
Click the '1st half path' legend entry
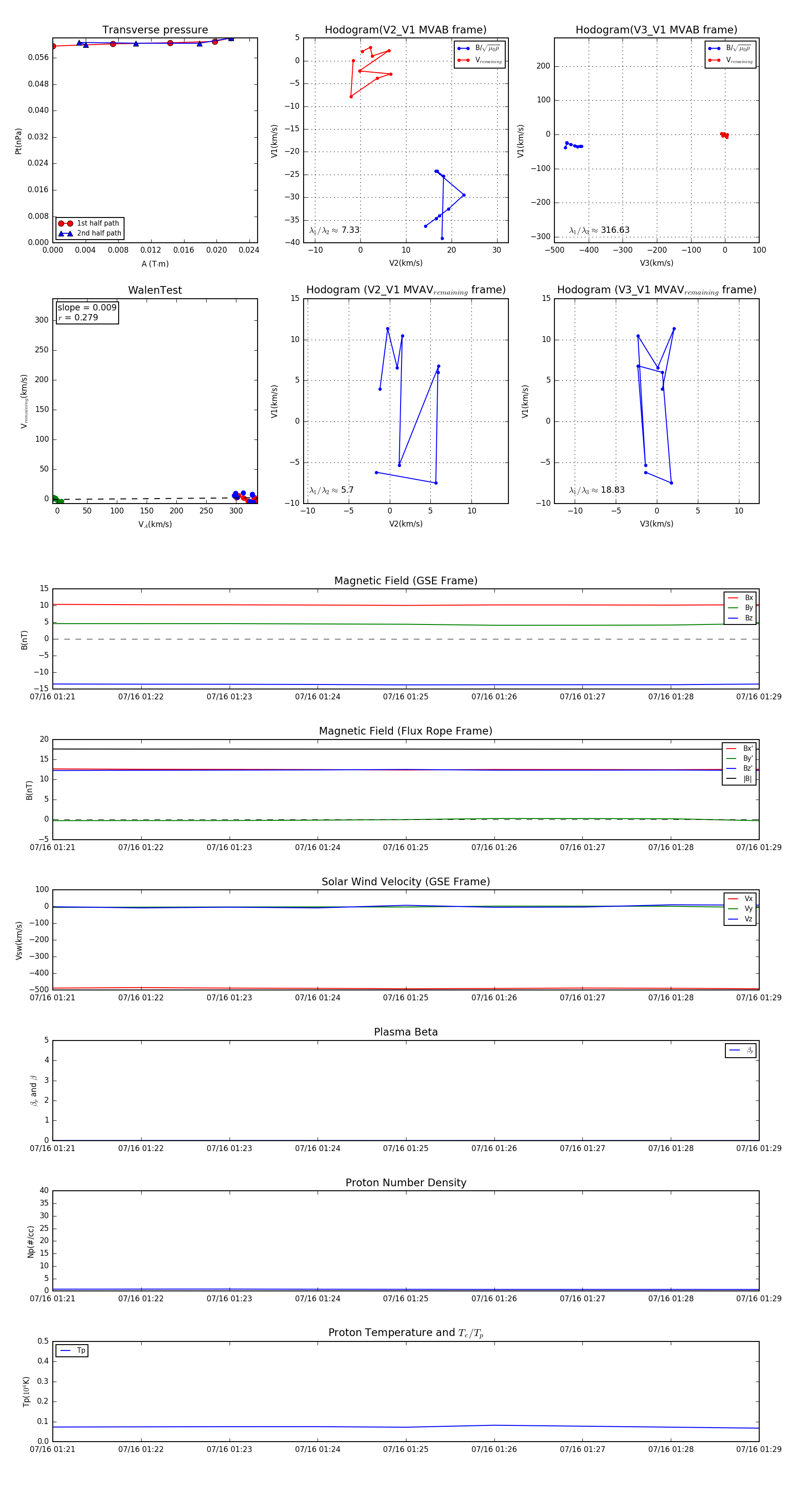click(x=90, y=223)
